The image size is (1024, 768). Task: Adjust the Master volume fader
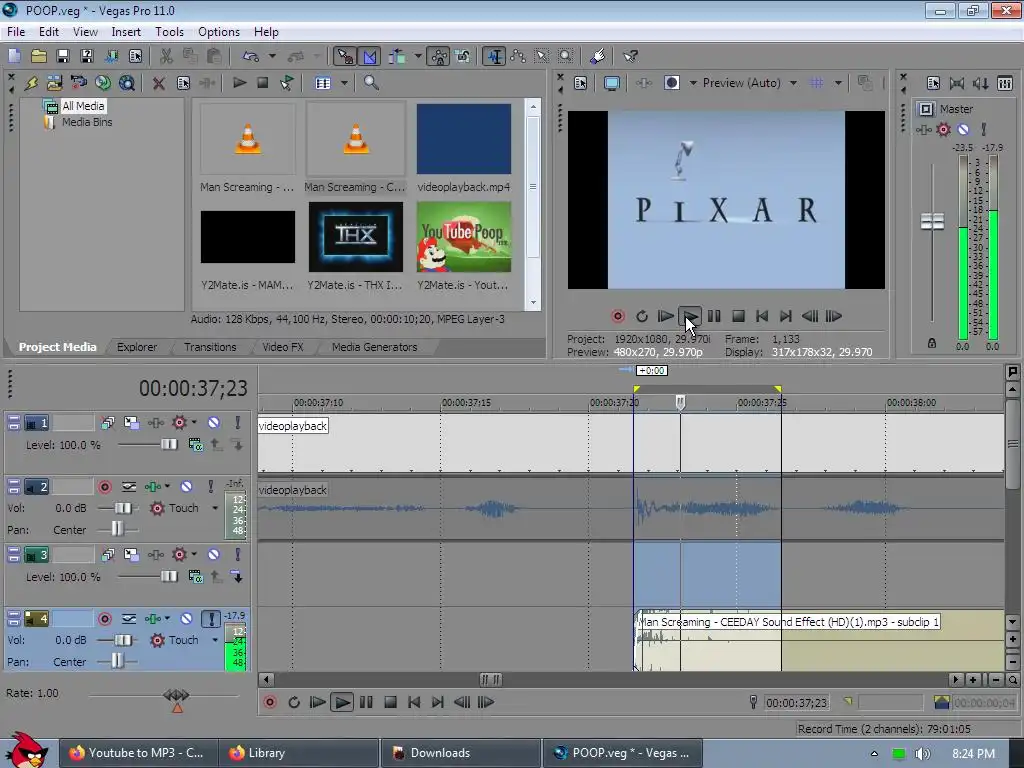point(932,222)
